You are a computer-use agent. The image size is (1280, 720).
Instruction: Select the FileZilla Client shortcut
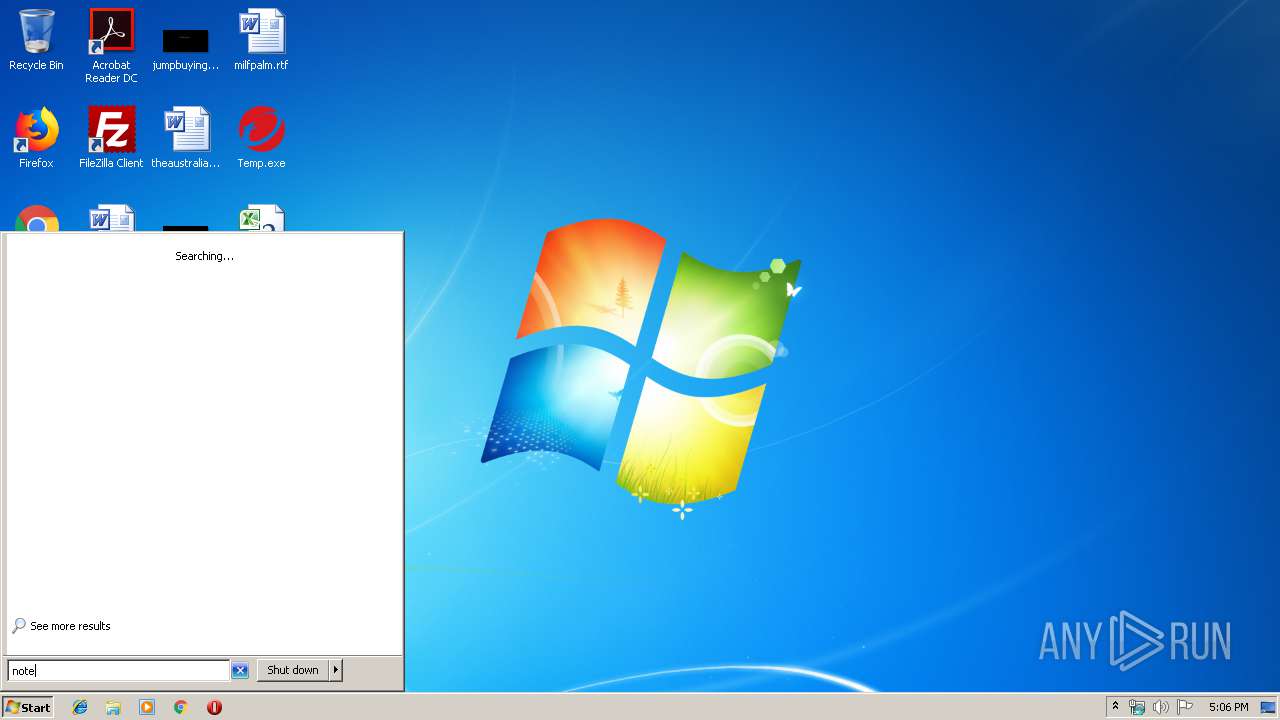coord(111,138)
